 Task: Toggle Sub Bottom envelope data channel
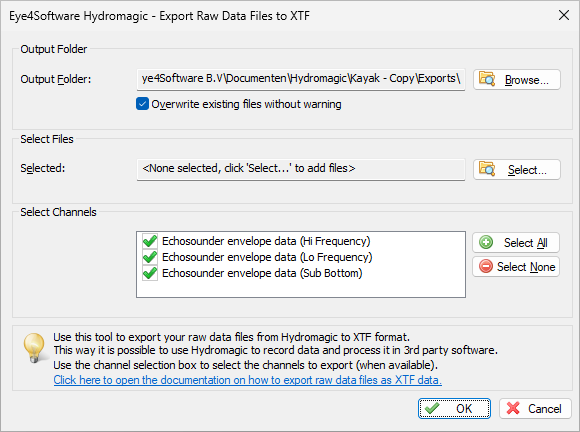[150, 273]
